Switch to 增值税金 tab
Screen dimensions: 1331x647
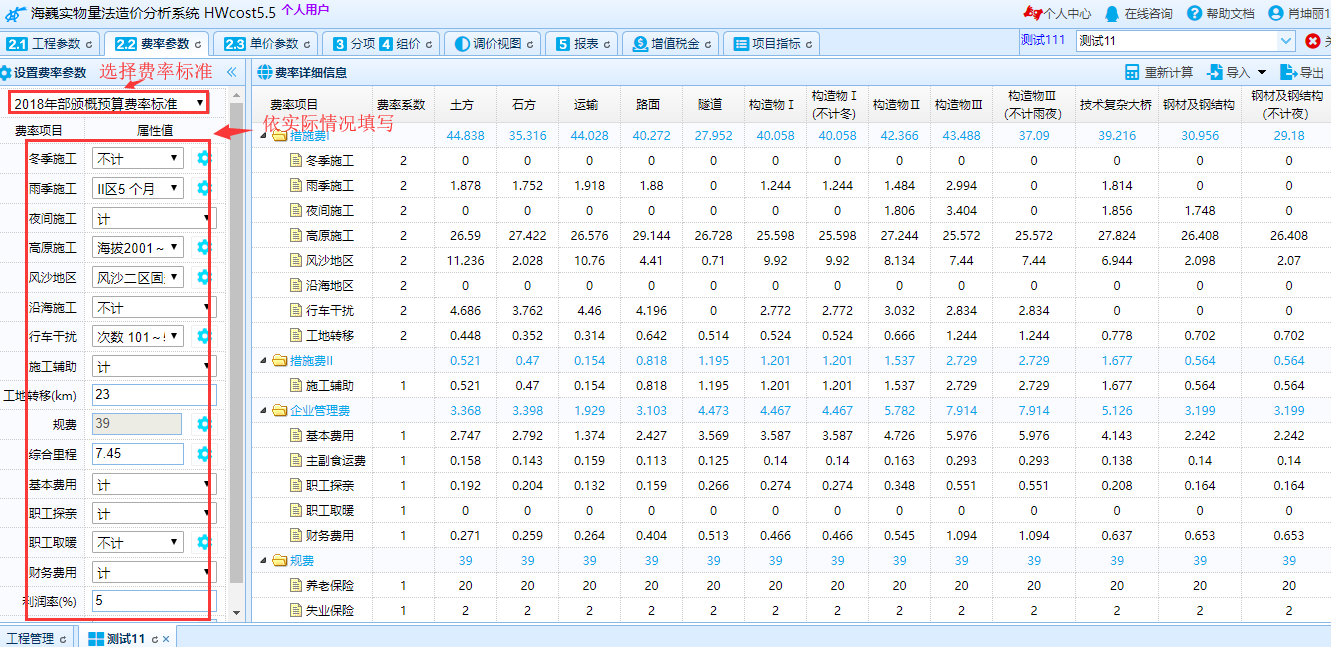[x=669, y=45]
